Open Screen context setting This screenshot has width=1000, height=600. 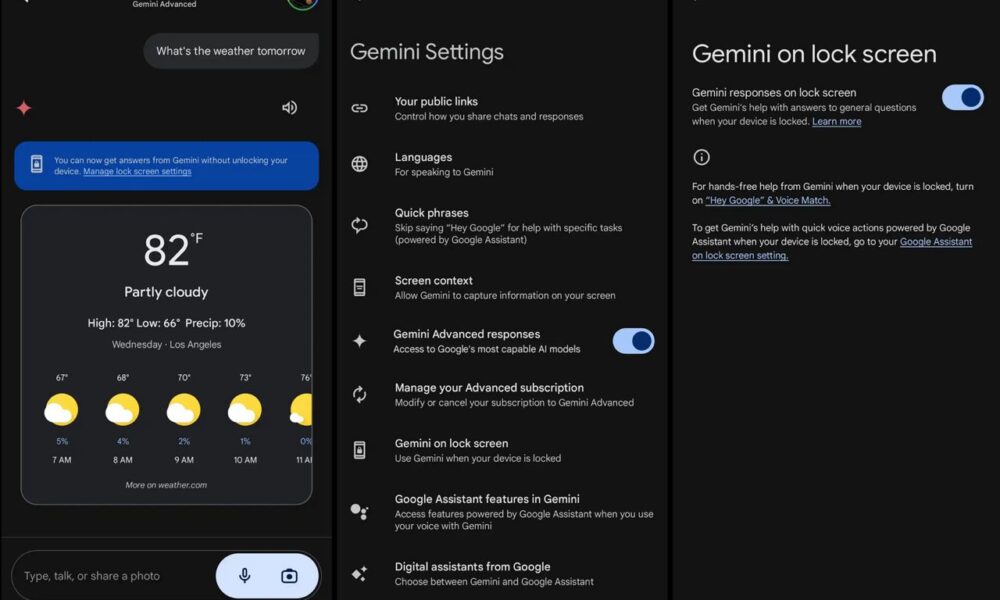(x=503, y=288)
